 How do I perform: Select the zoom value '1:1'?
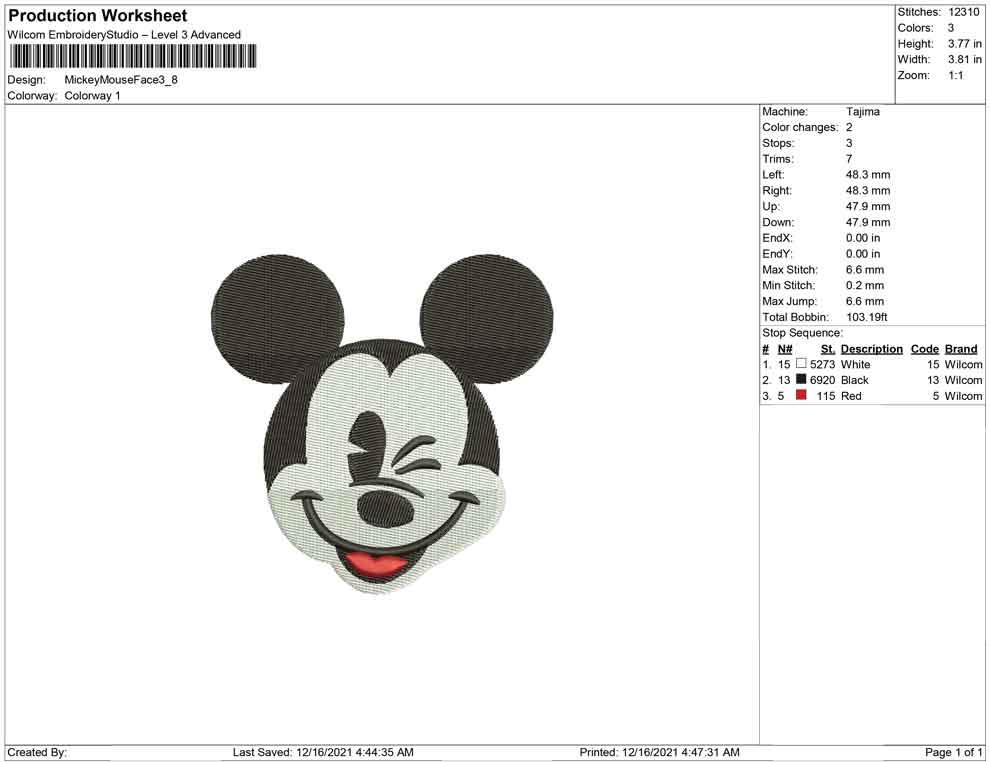pos(955,75)
